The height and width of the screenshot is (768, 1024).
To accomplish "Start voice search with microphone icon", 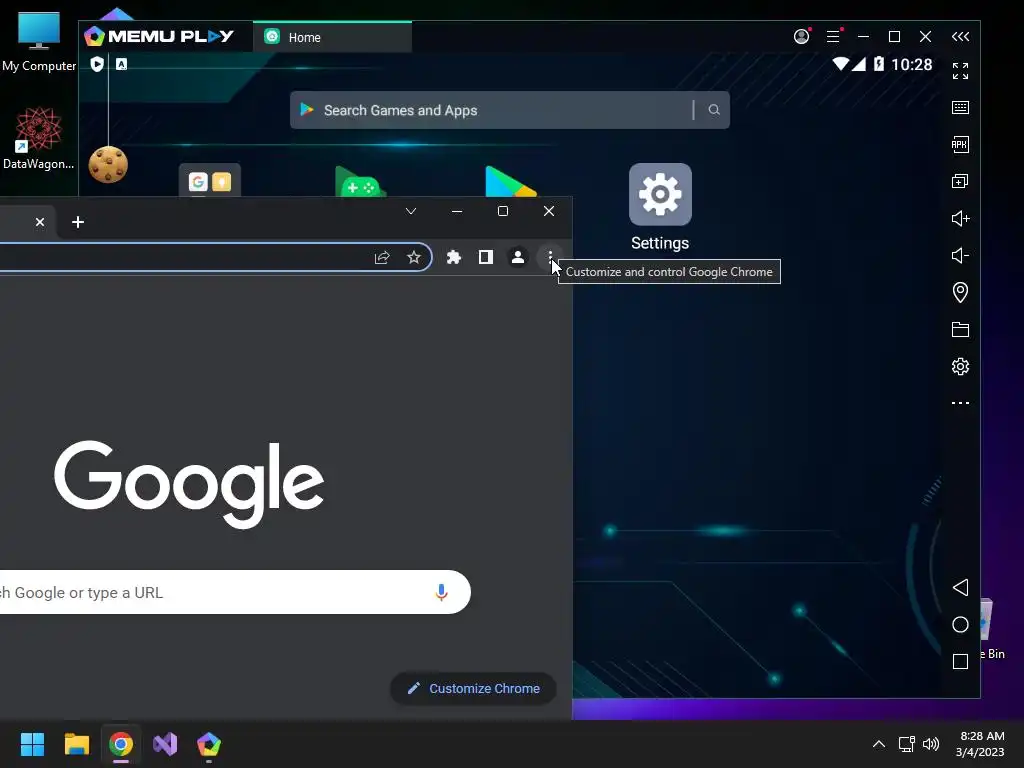I will coord(441,592).
